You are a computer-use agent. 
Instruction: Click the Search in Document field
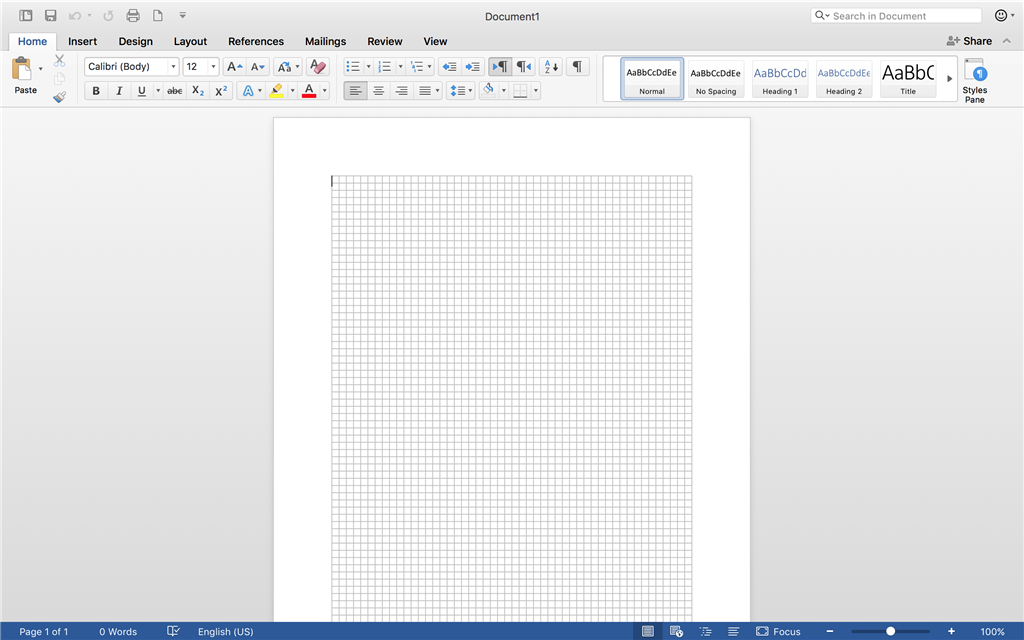tap(903, 16)
